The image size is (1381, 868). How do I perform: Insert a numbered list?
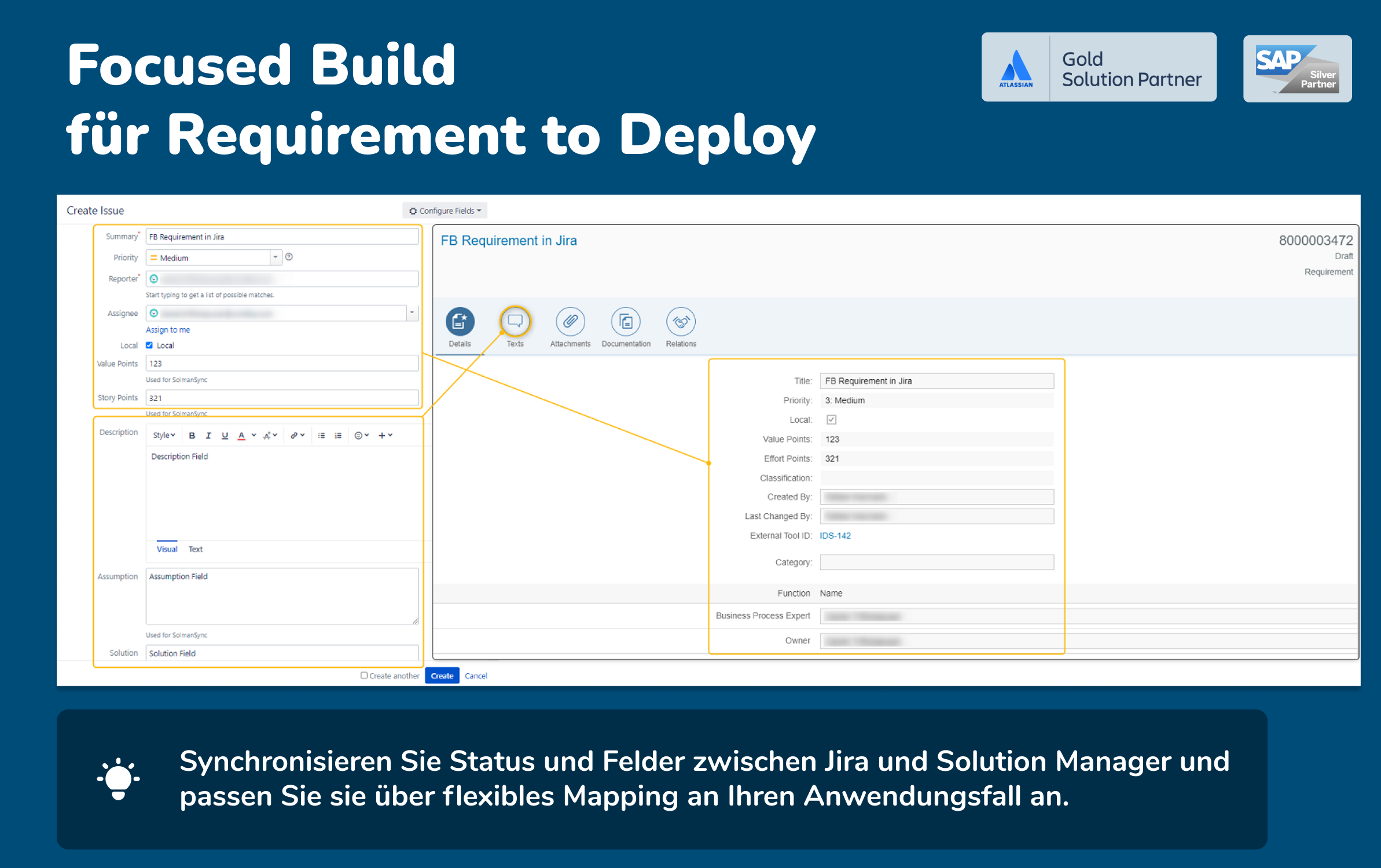point(338,435)
